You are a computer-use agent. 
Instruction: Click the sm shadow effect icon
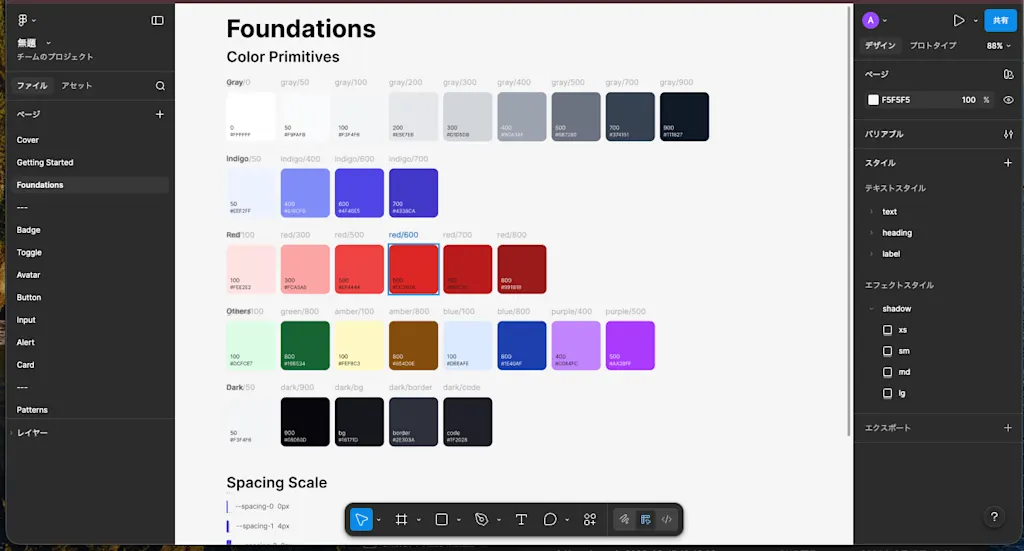[x=888, y=351]
